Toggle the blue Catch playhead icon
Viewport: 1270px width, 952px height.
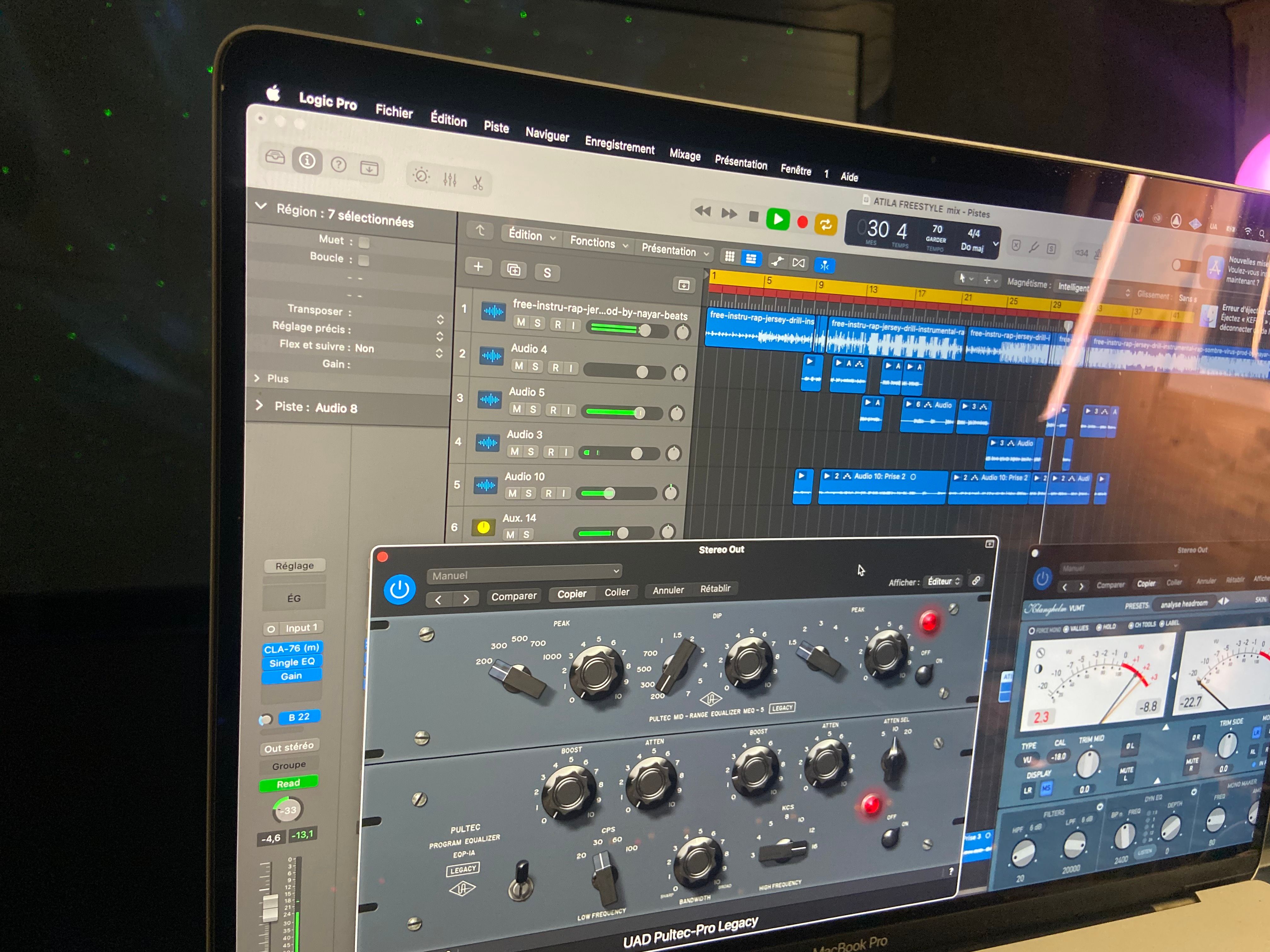click(825, 265)
